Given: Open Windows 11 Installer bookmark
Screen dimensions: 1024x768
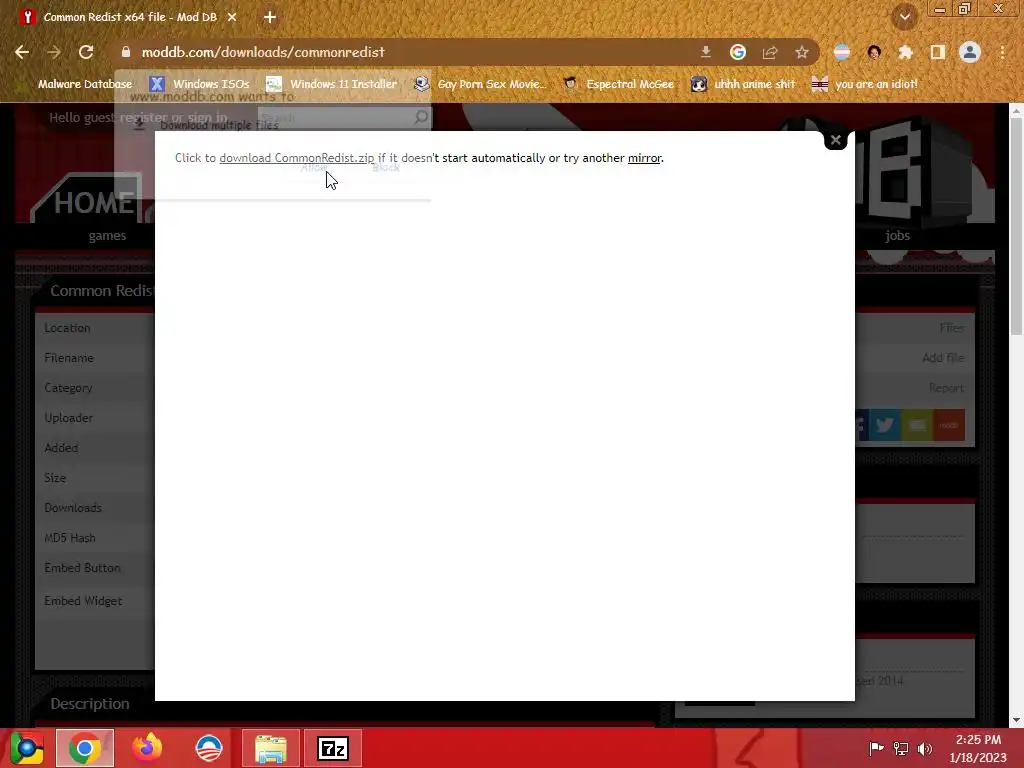Looking at the screenshot, I should (x=332, y=84).
